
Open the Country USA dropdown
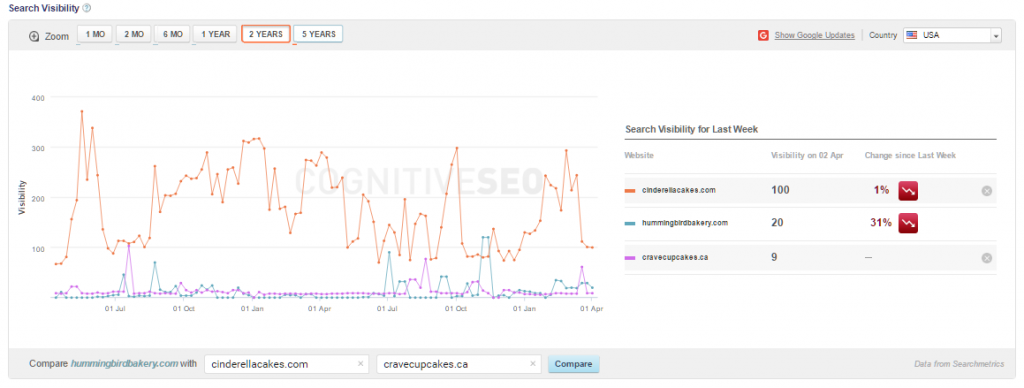click(952, 35)
